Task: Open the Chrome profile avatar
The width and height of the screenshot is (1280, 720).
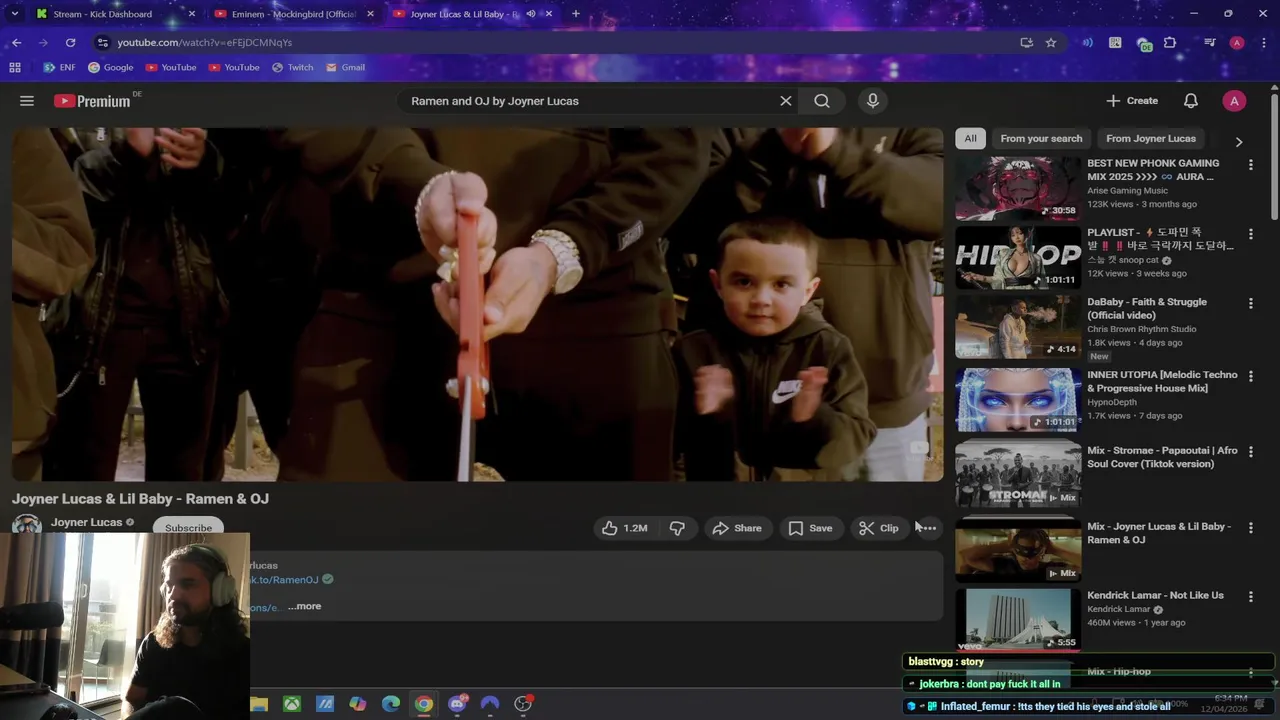Action: [x=1237, y=43]
